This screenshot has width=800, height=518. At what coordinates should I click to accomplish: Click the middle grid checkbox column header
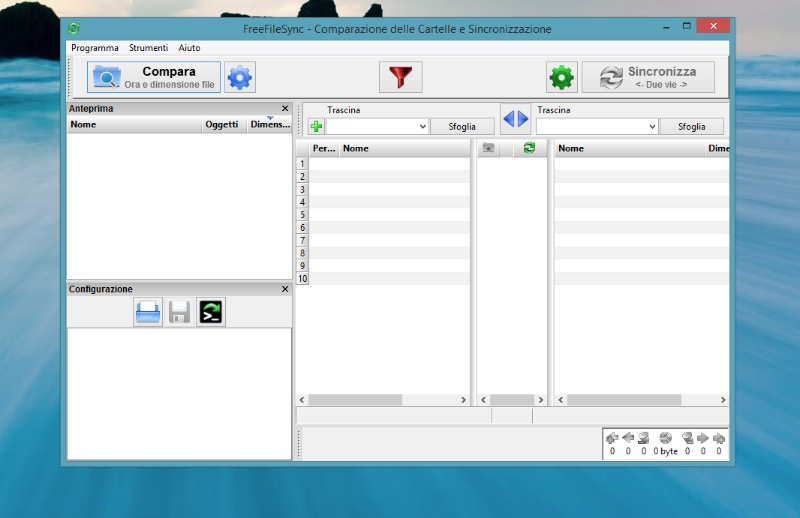click(489, 148)
